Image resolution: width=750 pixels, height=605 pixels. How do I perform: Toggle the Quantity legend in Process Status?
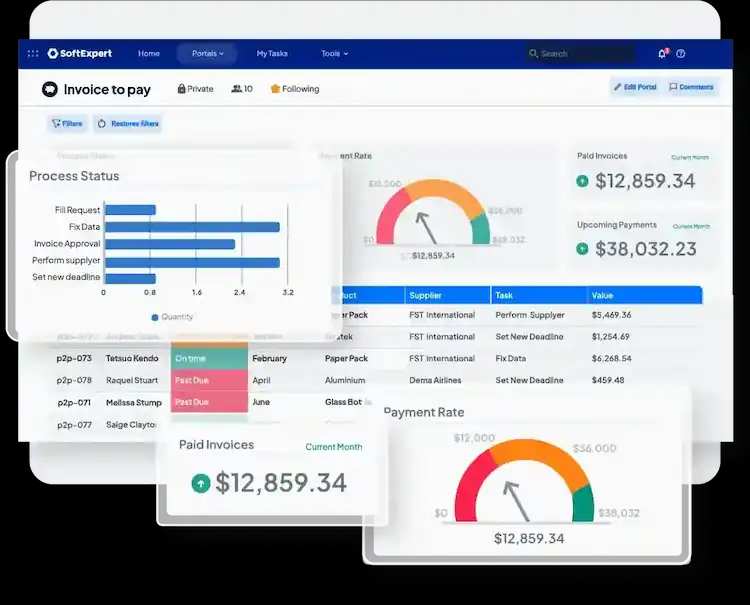click(172, 317)
